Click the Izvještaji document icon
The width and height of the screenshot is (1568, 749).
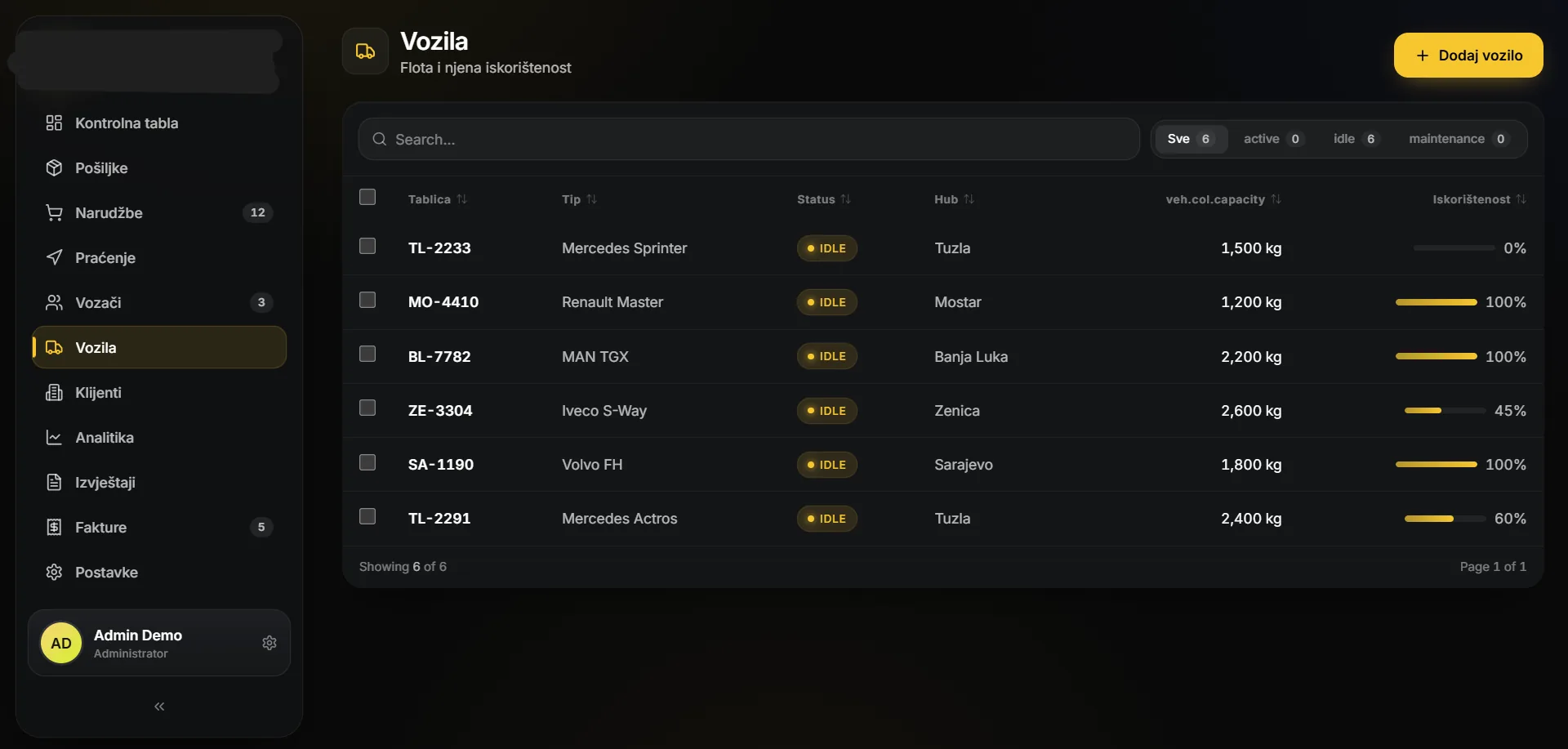(x=54, y=482)
